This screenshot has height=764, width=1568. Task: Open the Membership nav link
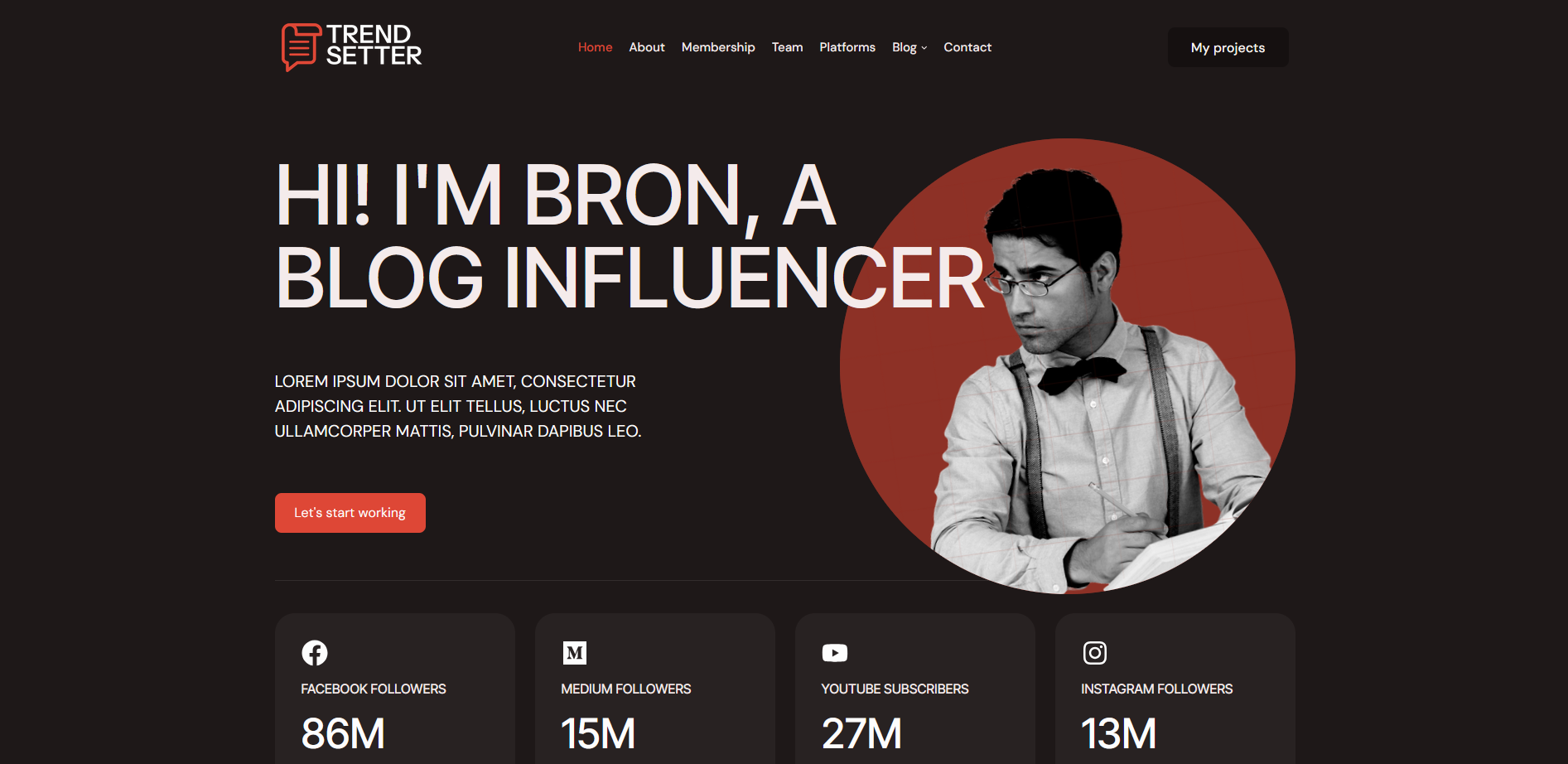pyautogui.click(x=718, y=47)
